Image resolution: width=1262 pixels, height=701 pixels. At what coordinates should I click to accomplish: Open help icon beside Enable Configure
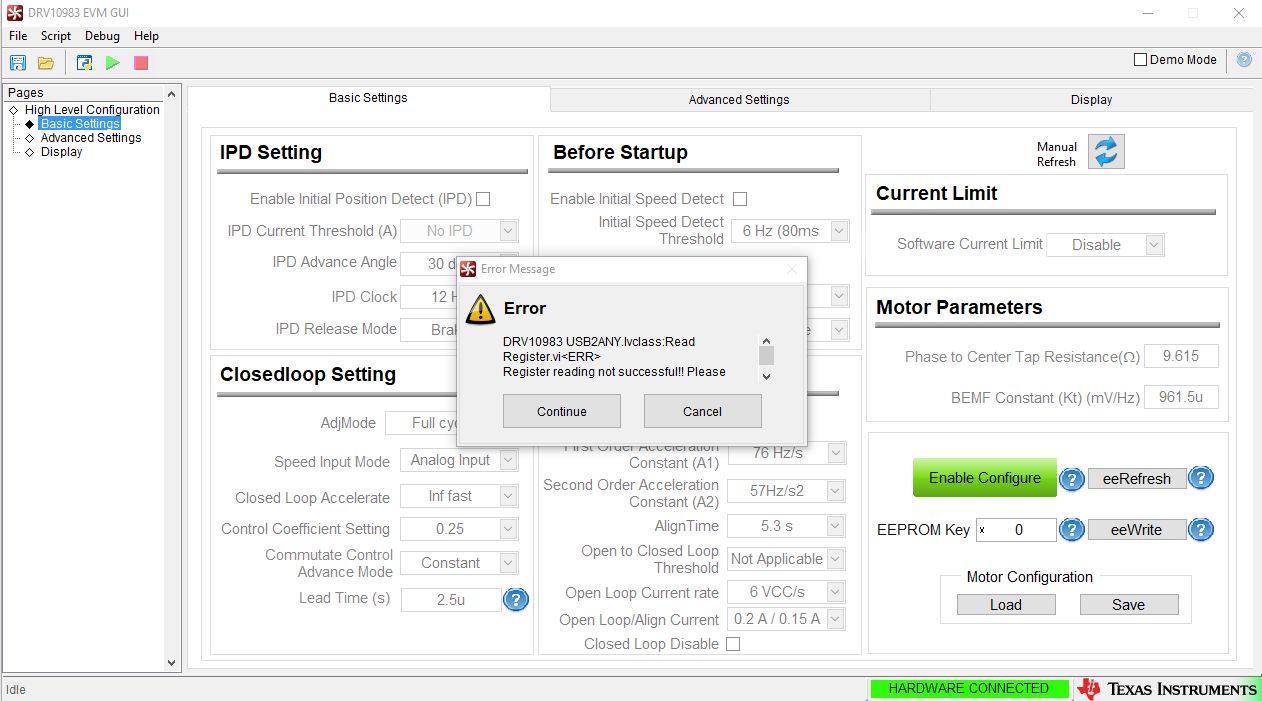pos(1072,479)
